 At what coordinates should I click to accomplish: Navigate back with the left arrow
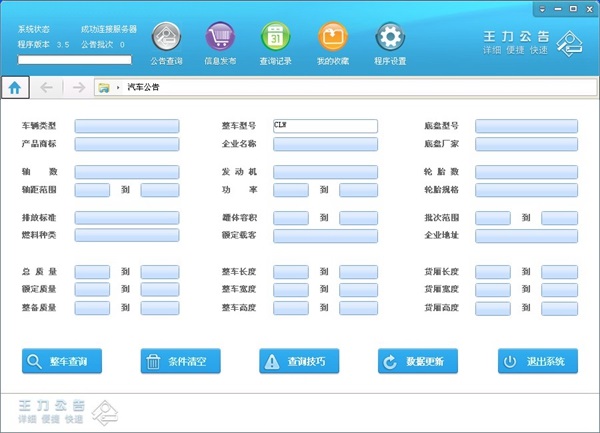point(46,88)
